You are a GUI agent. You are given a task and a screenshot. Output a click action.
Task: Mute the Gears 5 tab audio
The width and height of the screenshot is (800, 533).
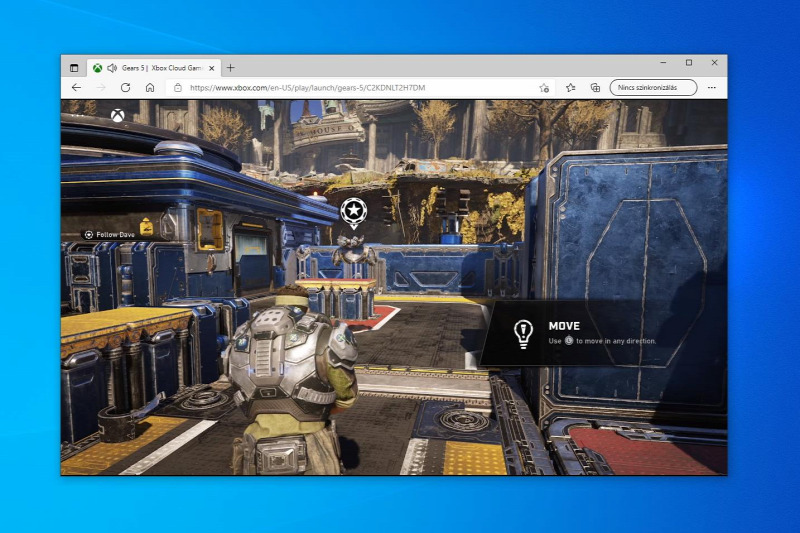112,68
